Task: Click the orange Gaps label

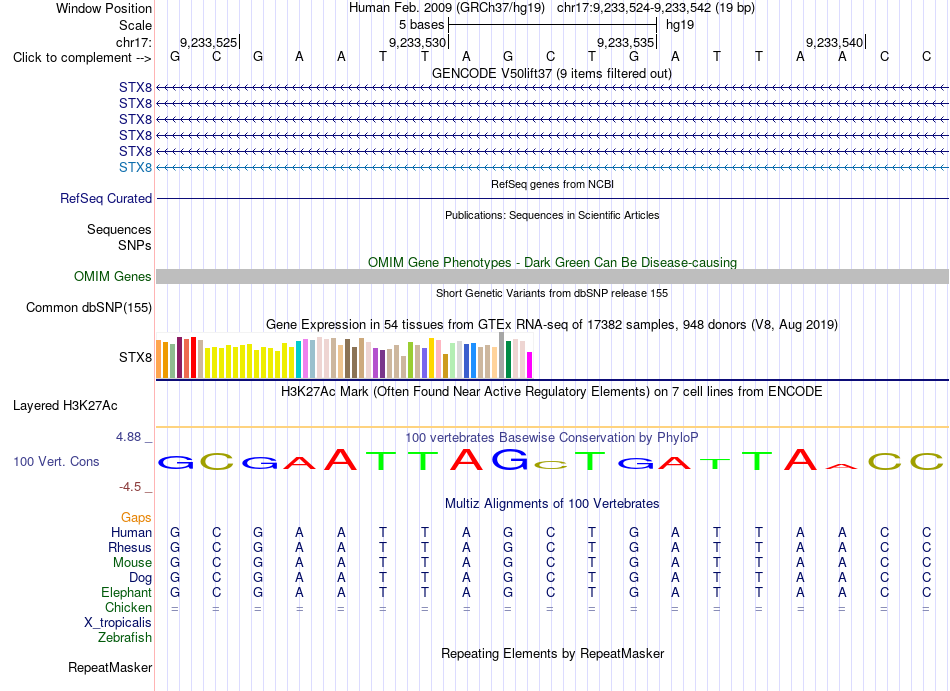Action: pyautogui.click(x=136, y=517)
